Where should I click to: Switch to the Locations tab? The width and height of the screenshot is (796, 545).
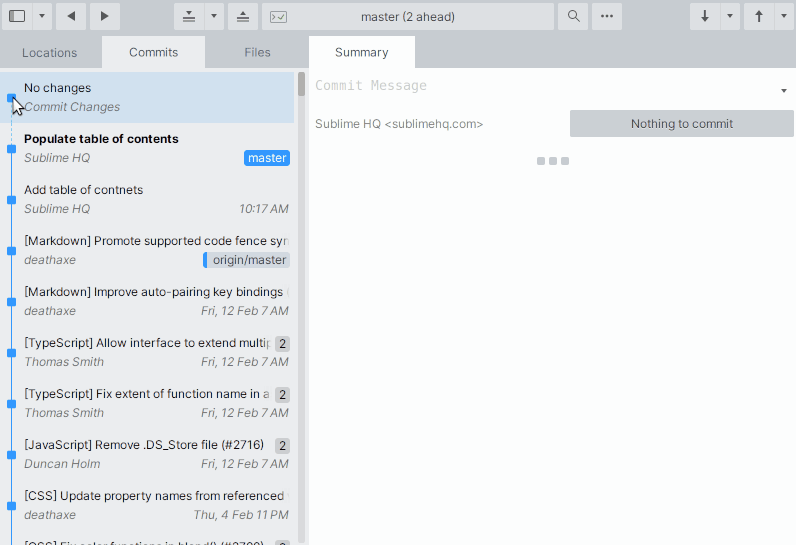pyautogui.click(x=50, y=52)
